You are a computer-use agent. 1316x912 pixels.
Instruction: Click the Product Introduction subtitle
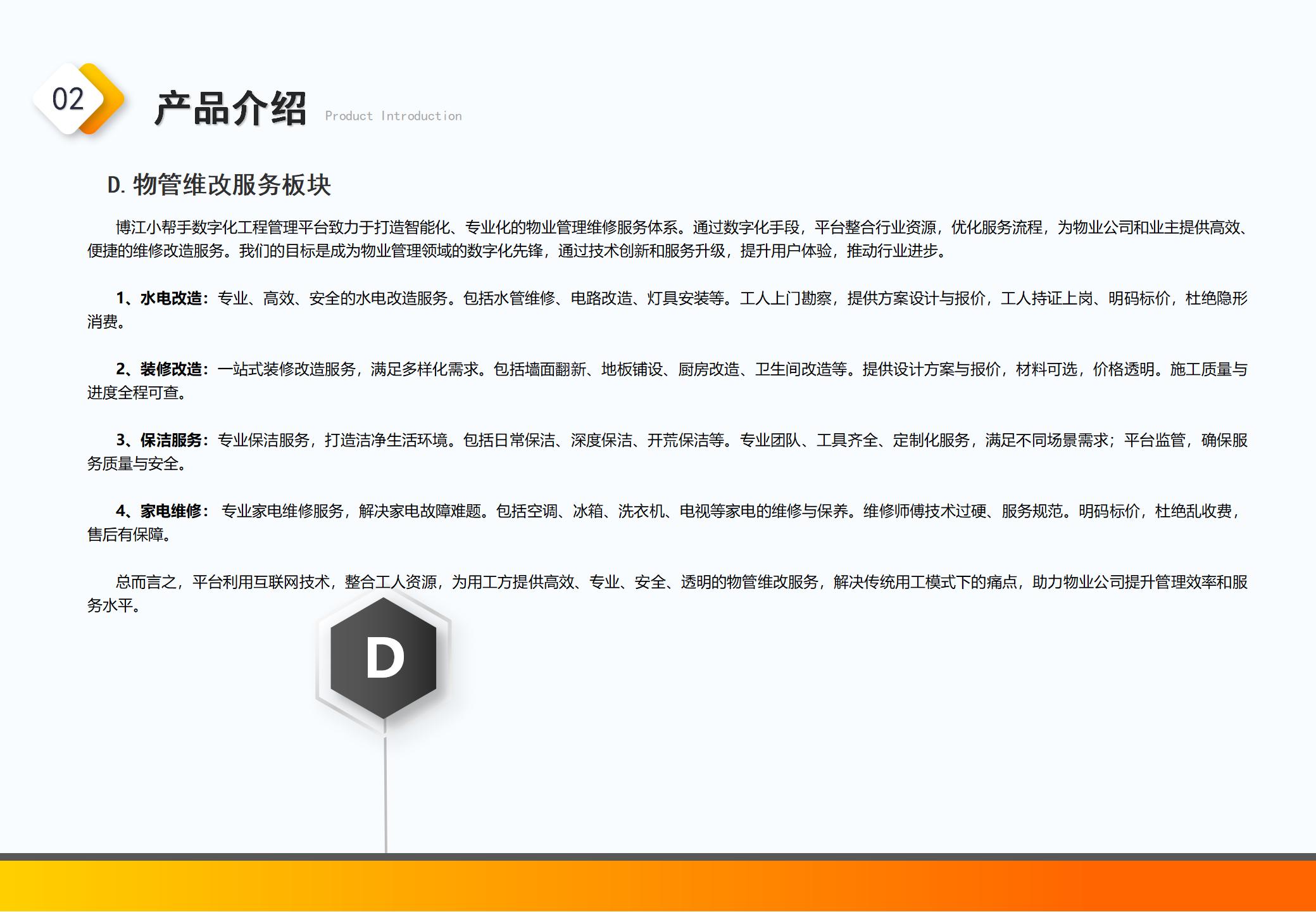393,116
